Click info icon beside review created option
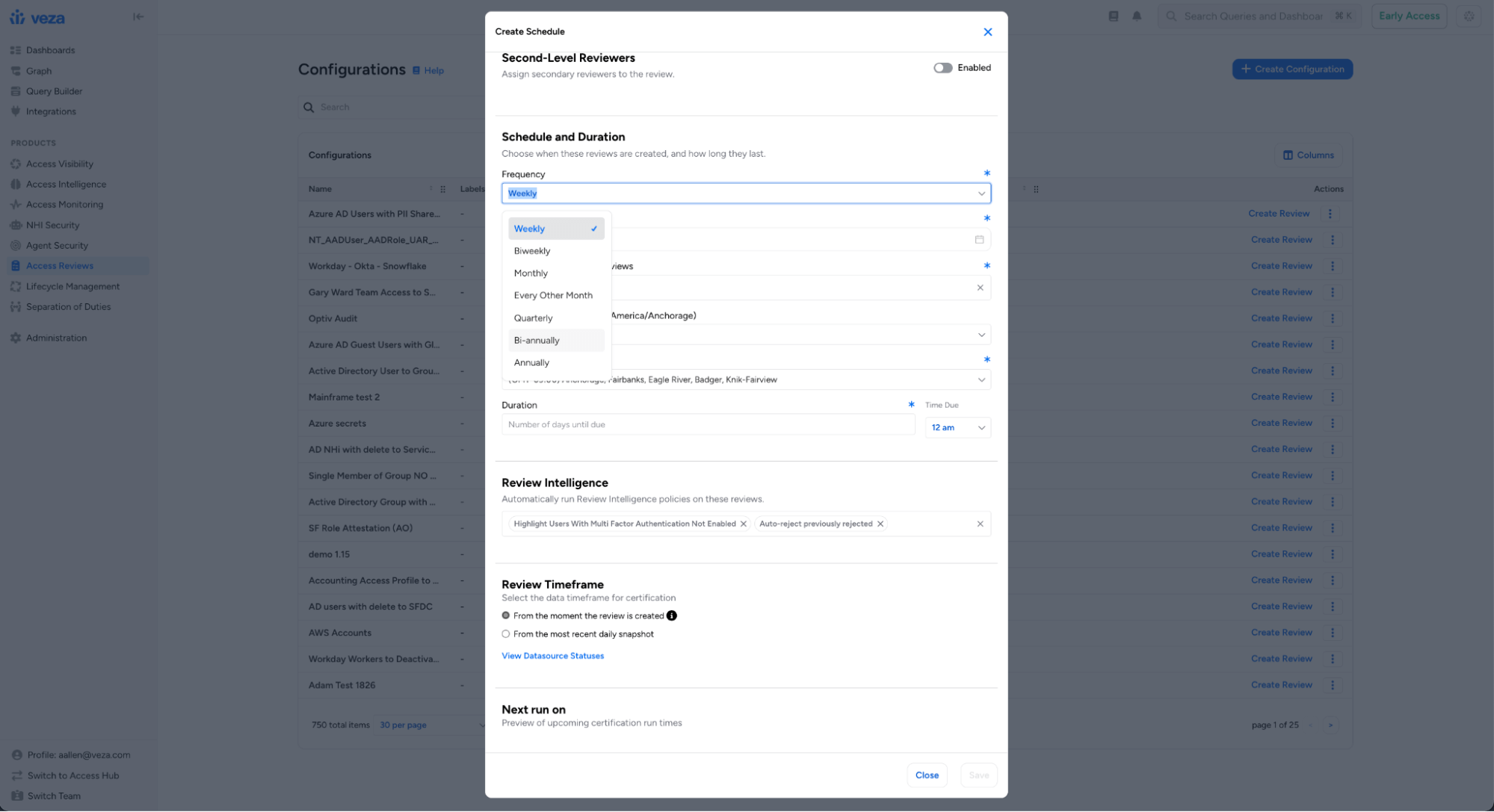 click(x=671, y=616)
